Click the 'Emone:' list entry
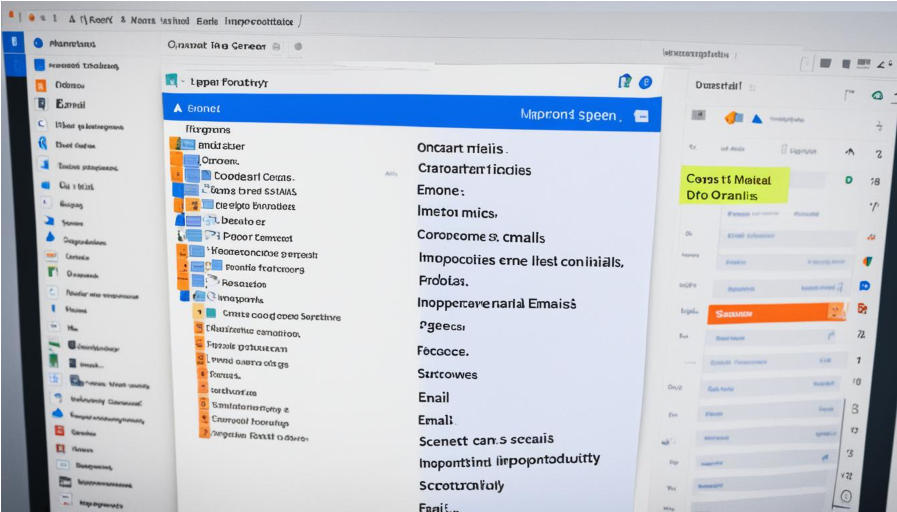897x512 pixels. tap(440, 190)
